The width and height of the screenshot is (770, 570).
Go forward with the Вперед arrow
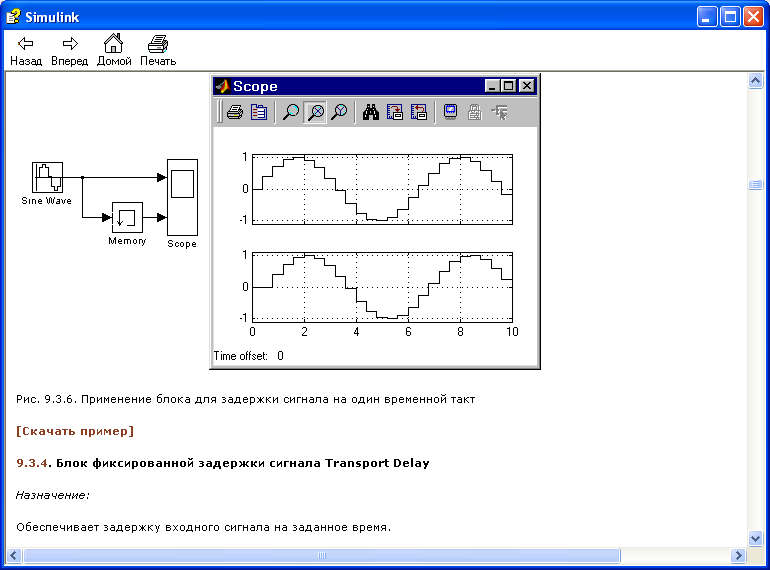[x=69, y=50]
